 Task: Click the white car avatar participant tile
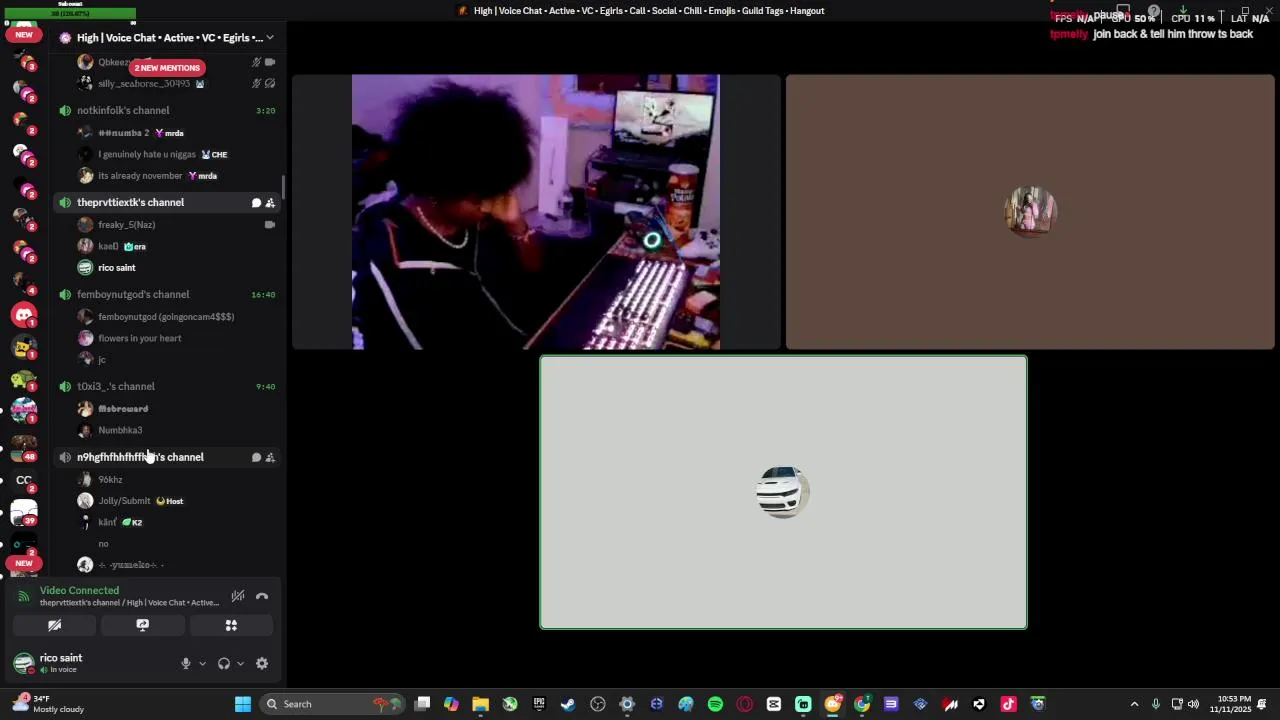(783, 492)
